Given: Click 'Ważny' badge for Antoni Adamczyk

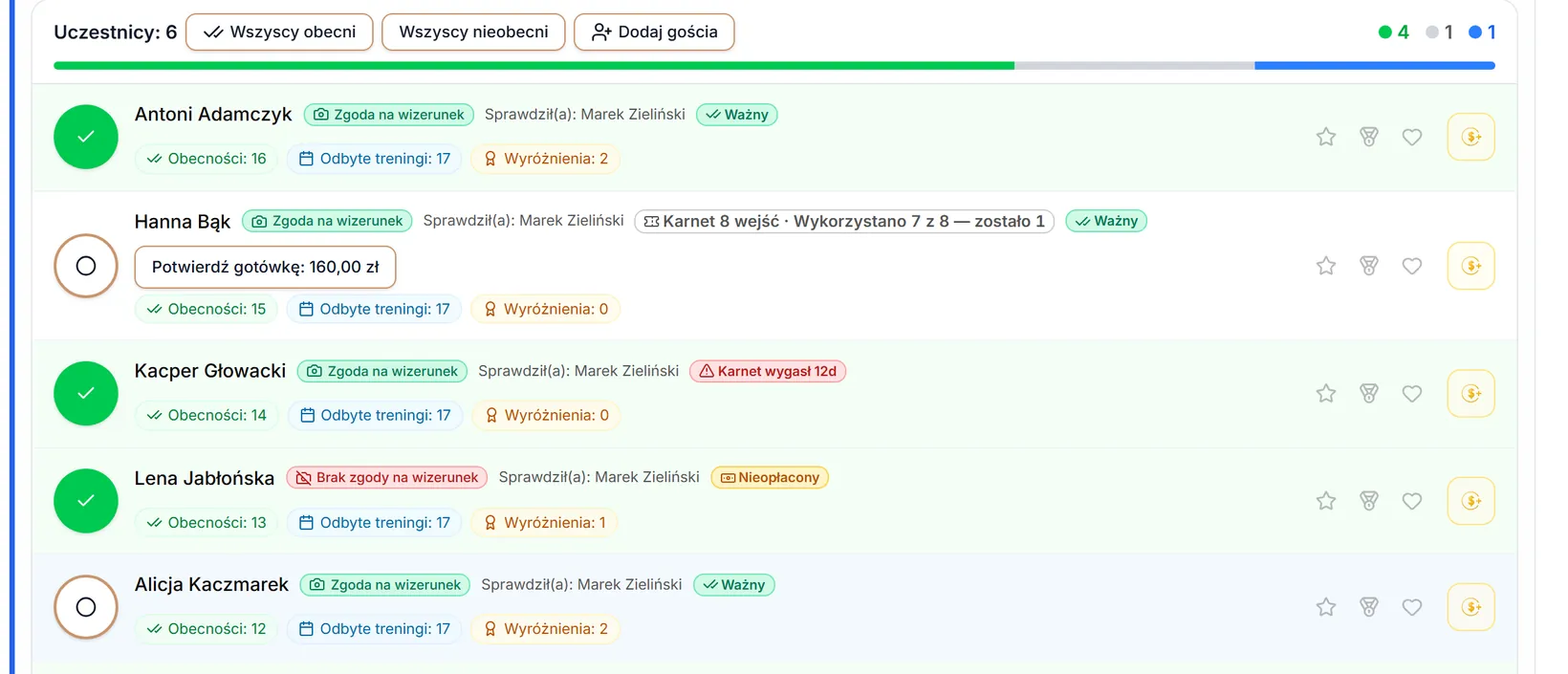Looking at the screenshot, I should pyautogui.click(x=737, y=115).
